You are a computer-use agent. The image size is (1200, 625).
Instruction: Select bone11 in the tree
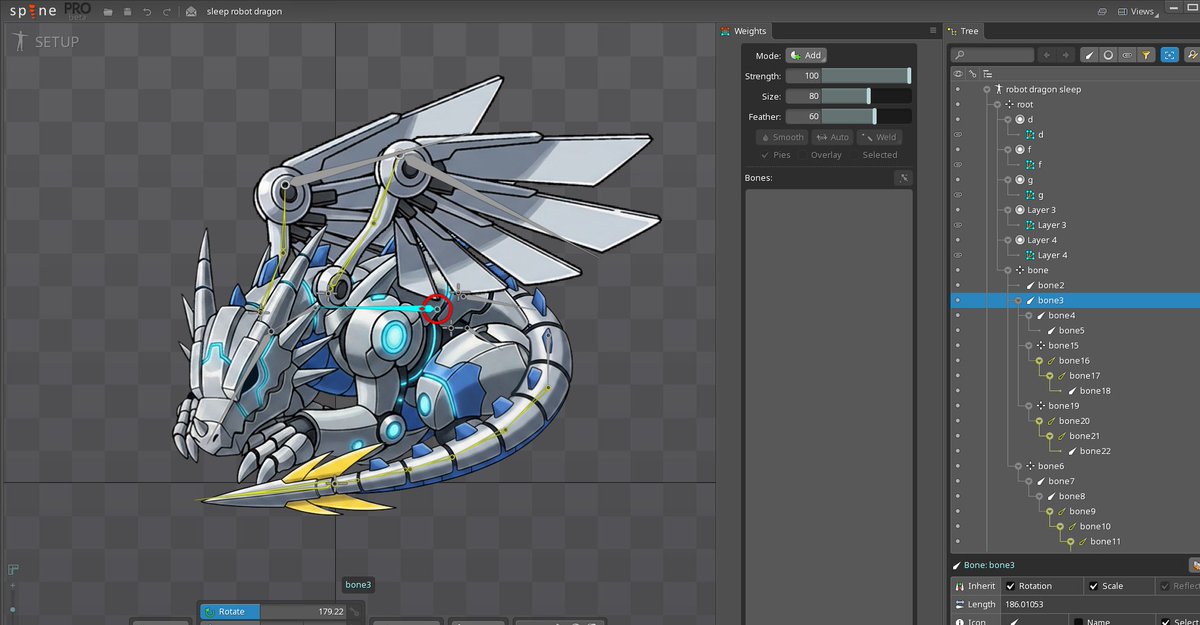point(1105,542)
